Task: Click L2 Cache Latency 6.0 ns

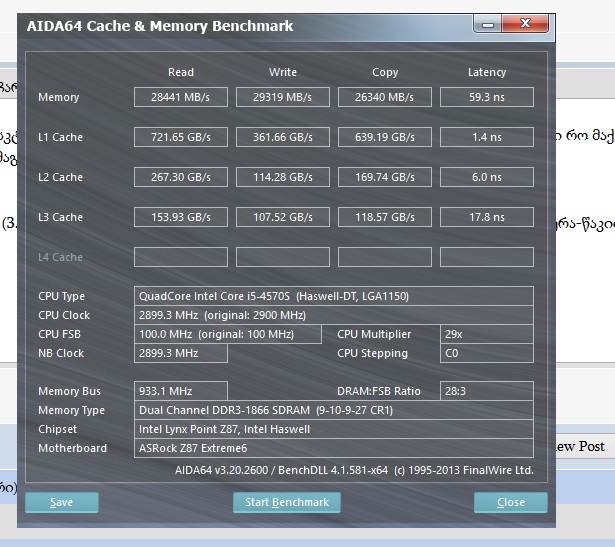Action: click(487, 177)
